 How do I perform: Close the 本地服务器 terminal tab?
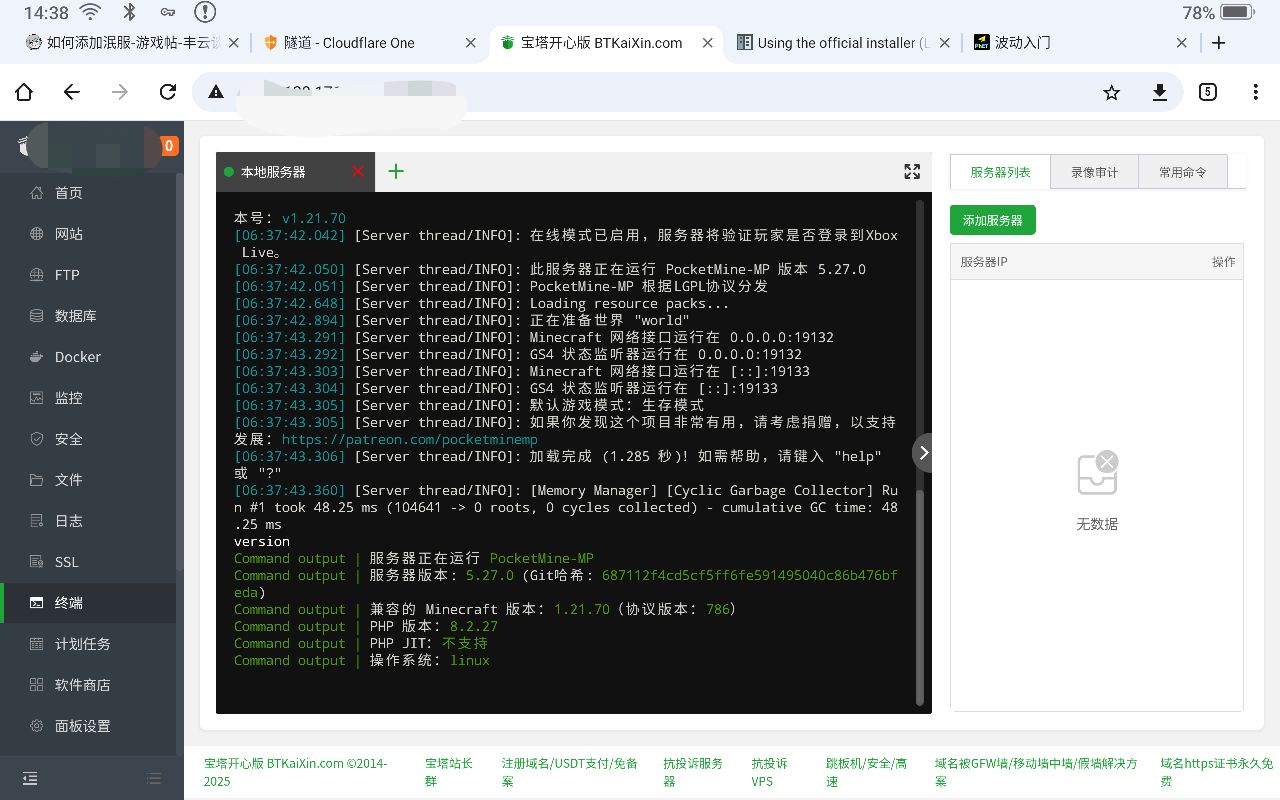(x=358, y=172)
